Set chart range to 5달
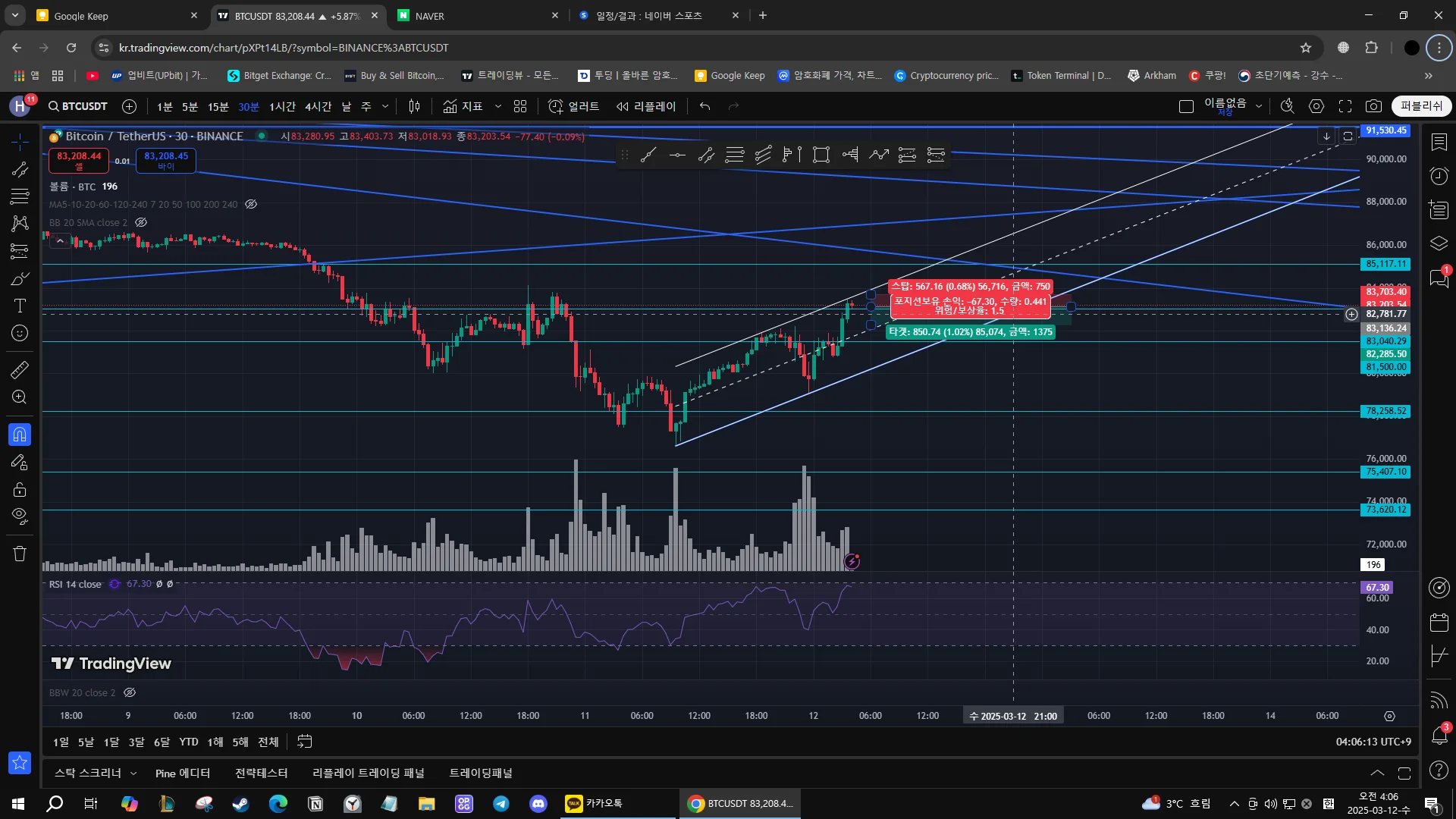The height and width of the screenshot is (819, 1456). click(86, 742)
